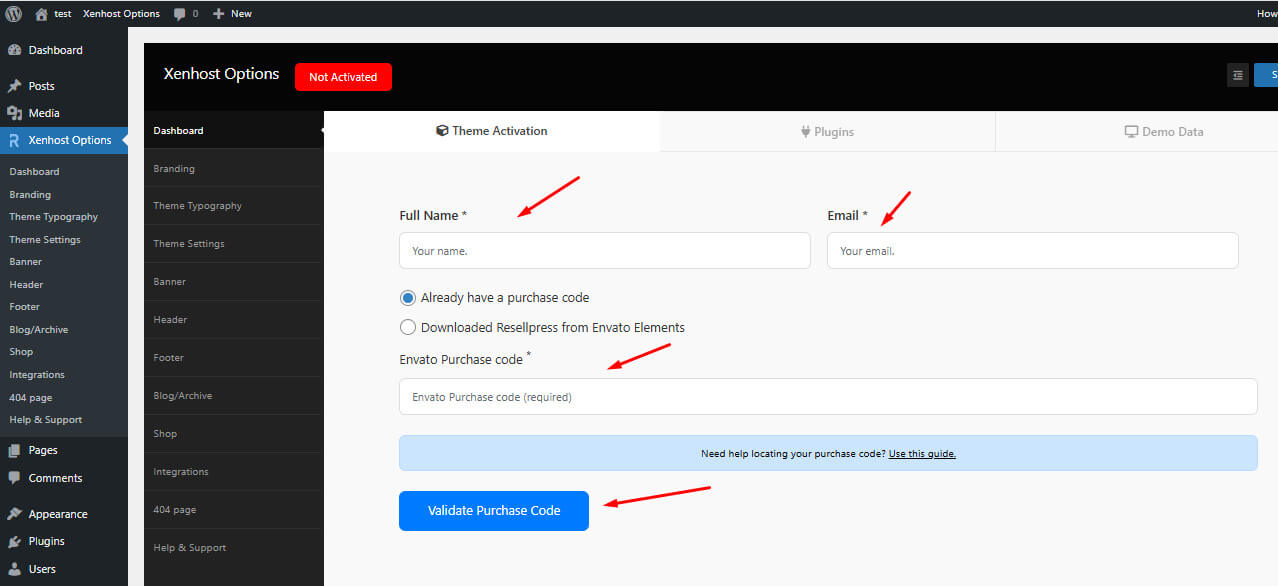Click the expand-all list icon in options header
Screen dimensions: 1278x586
tap(1238, 75)
